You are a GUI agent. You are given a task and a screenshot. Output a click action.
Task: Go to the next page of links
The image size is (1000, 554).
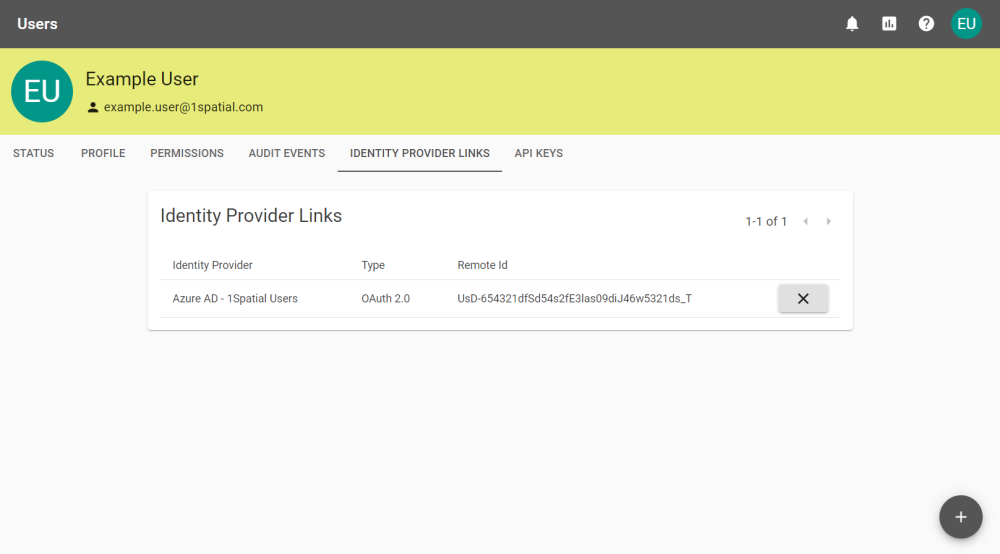(x=828, y=222)
